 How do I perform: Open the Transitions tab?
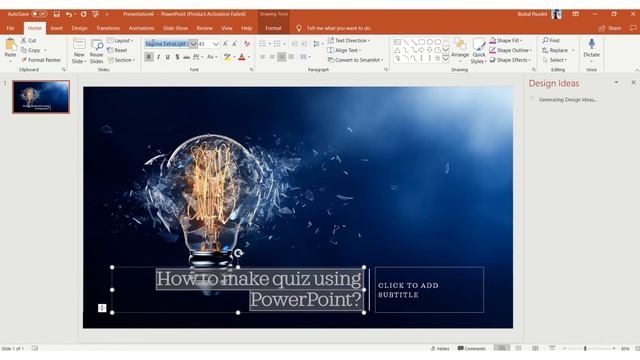click(108, 28)
